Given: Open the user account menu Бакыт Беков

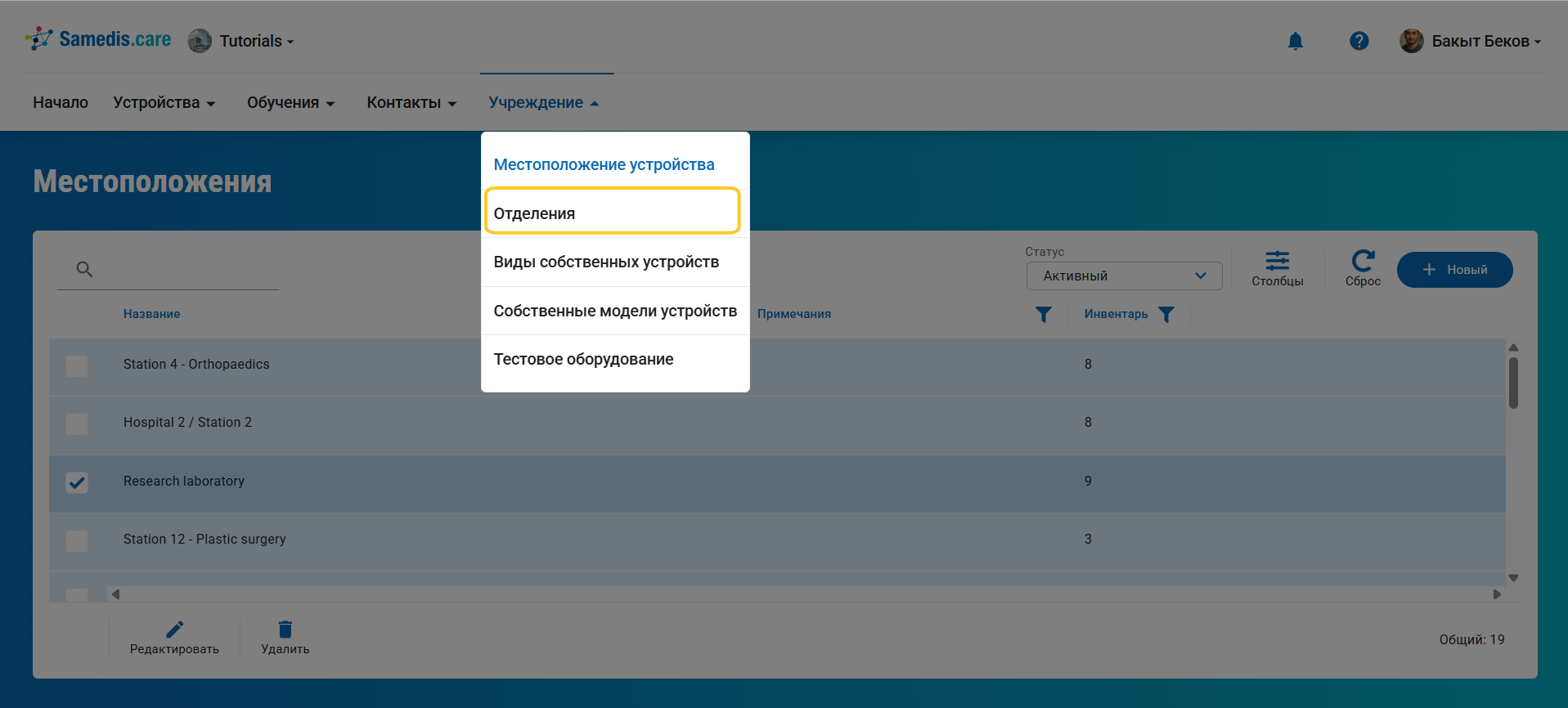Looking at the screenshot, I should (1471, 41).
